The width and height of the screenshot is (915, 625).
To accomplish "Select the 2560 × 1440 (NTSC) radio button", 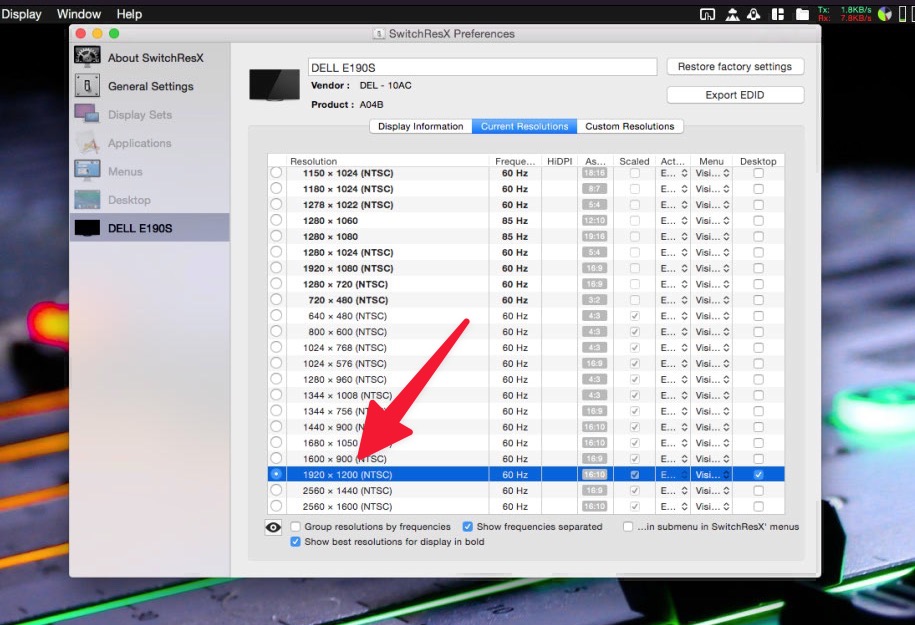I will [276, 491].
